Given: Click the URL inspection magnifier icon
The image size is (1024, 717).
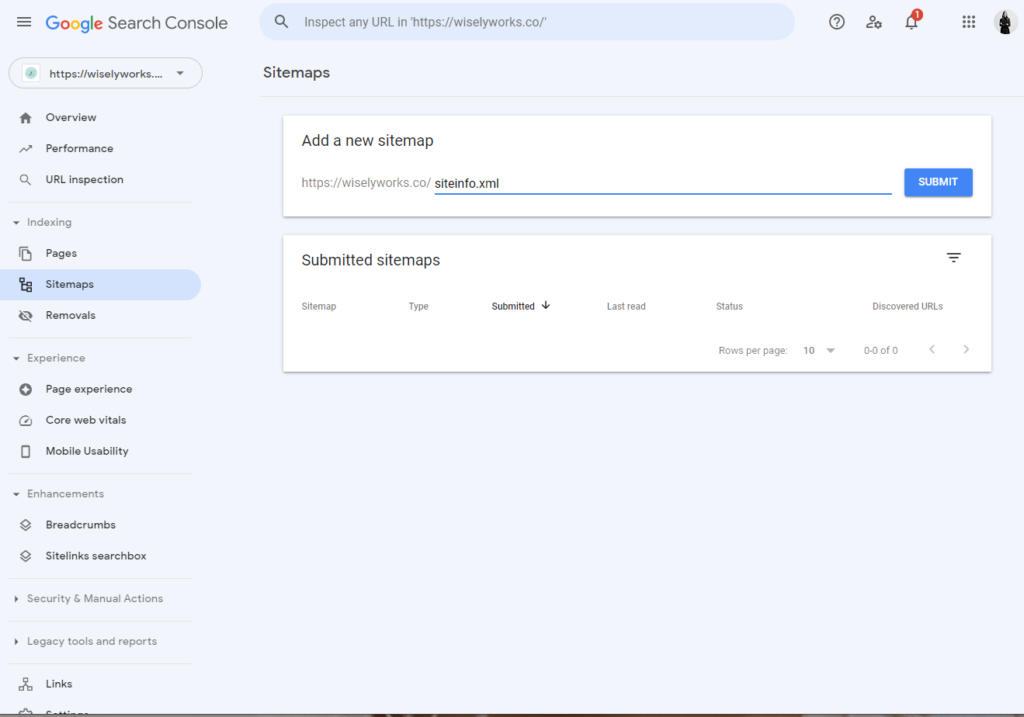Looking at the screenshot, I should point(25,180).
